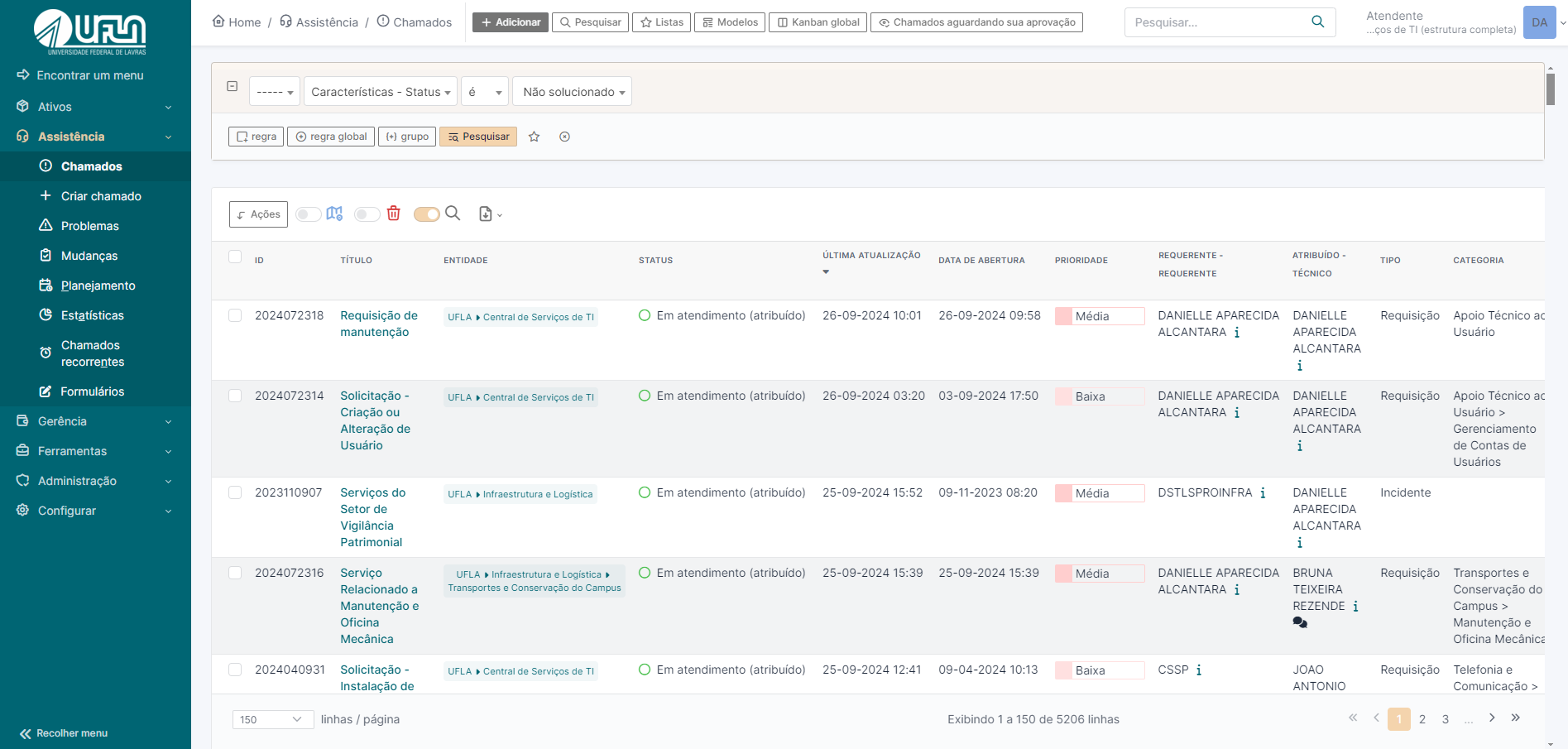Click the Home icon in breadcrumb

pyautogui.click(x=218, y=22)
